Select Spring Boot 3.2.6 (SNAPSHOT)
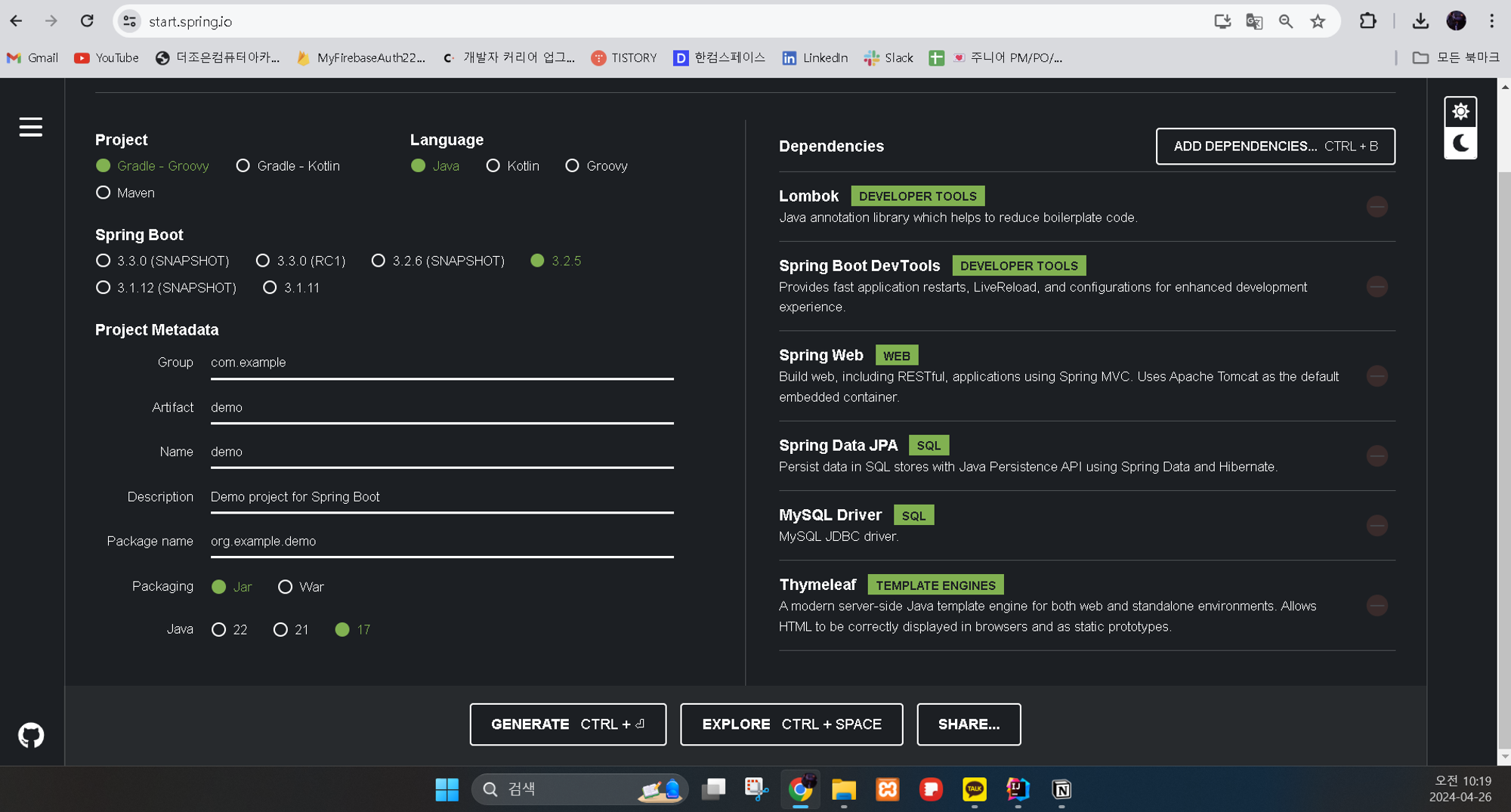Screen dimensions: 1511x812 click(438, 261)
